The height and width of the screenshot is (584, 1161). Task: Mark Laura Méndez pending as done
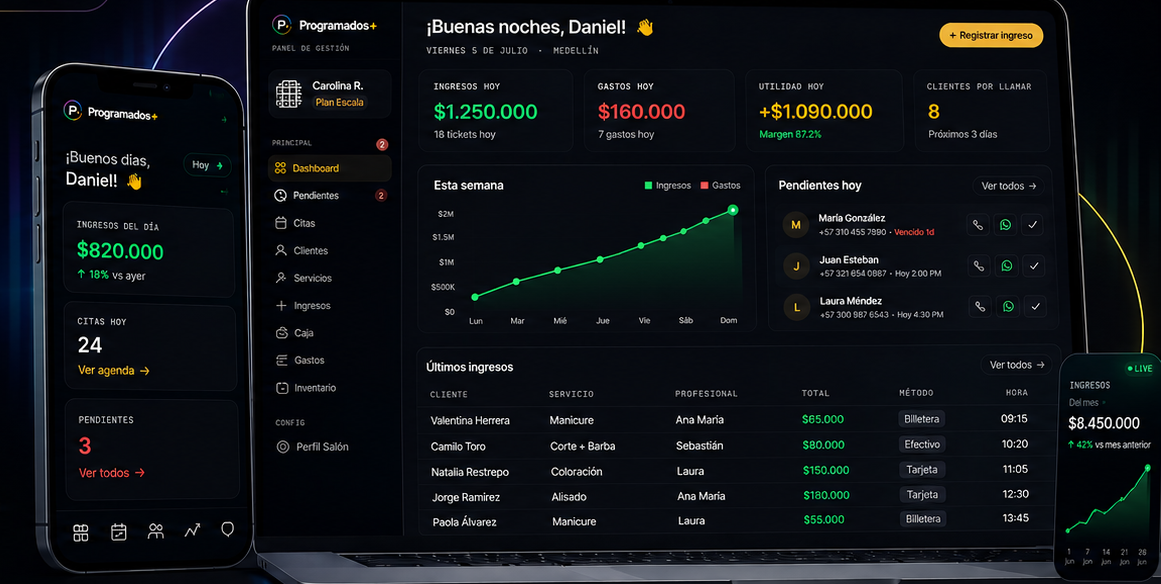pos(1036,306)
